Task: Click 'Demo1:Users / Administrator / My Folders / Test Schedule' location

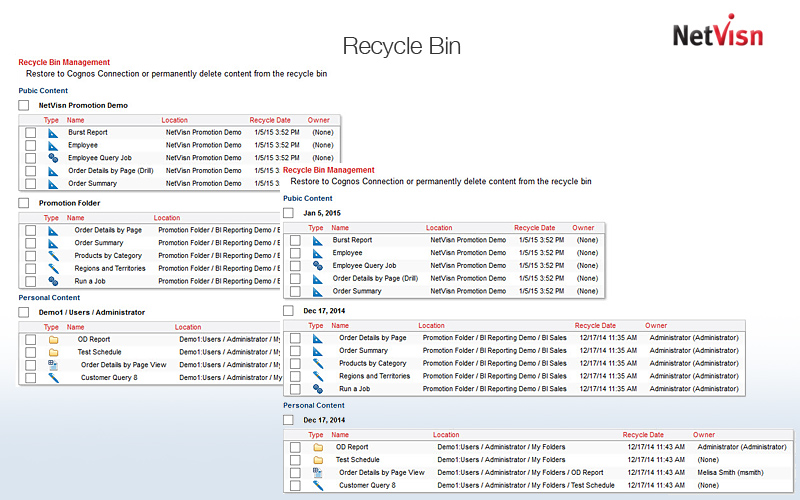Action: click(x=526, y=485)
